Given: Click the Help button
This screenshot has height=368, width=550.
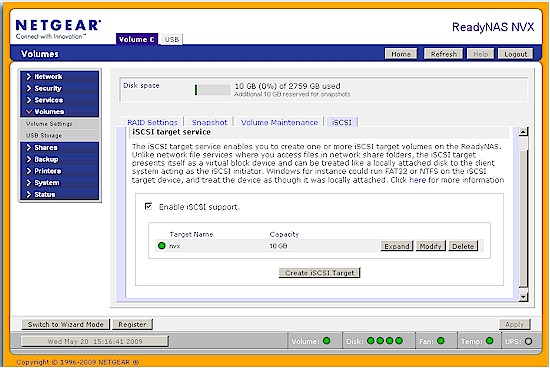Looking at the screenshot, I should [481, 54].
